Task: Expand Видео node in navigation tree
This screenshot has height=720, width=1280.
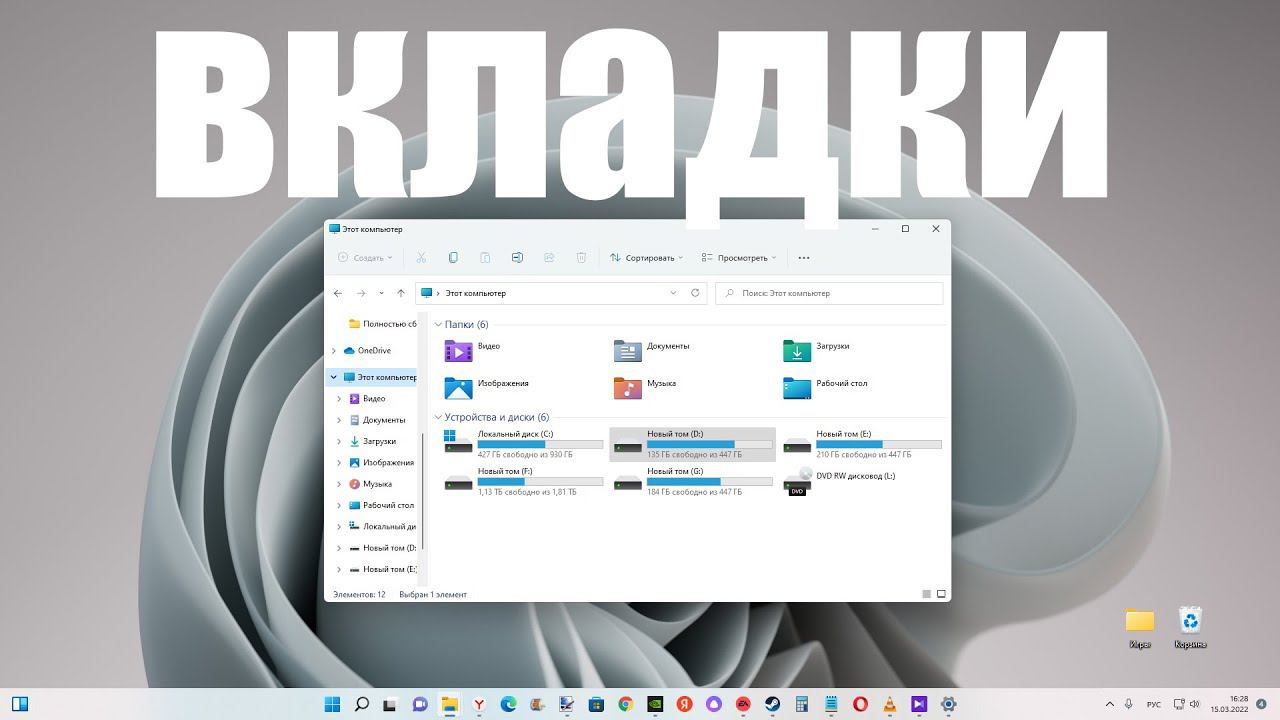Action: point(339,399)
